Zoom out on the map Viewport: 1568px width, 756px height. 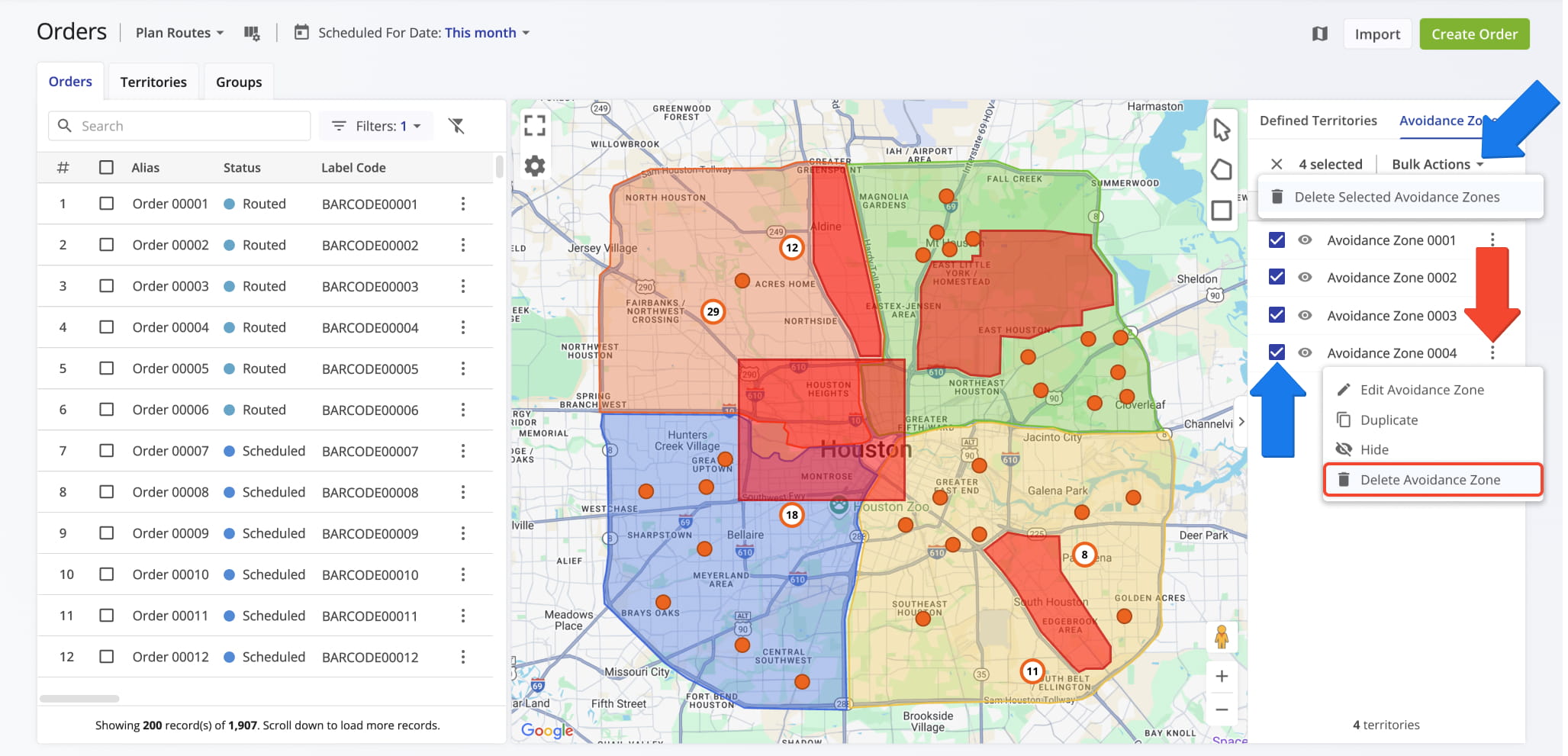point(1222,709)
